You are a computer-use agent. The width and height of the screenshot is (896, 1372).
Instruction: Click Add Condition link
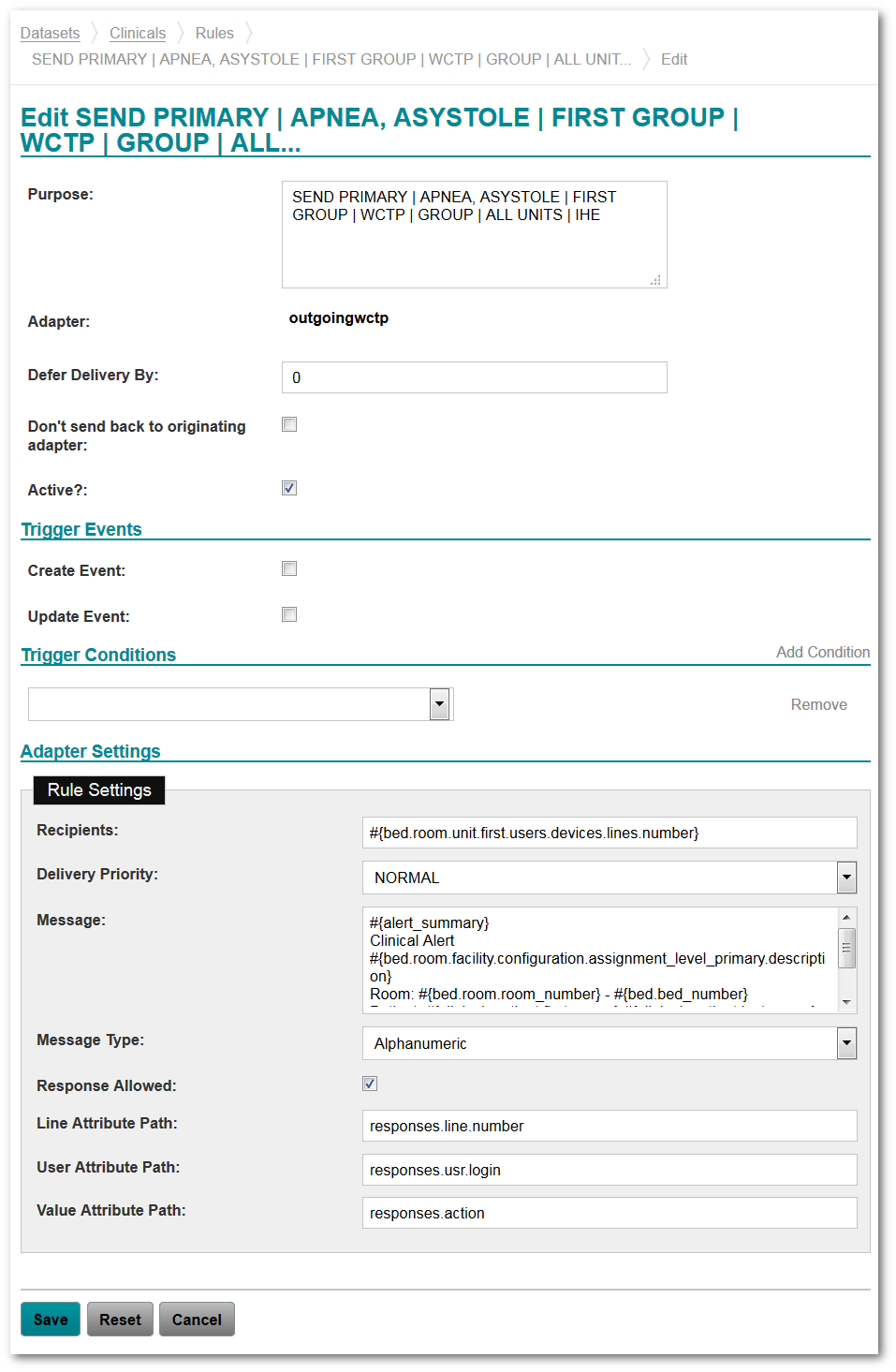(x=822, y=652)
